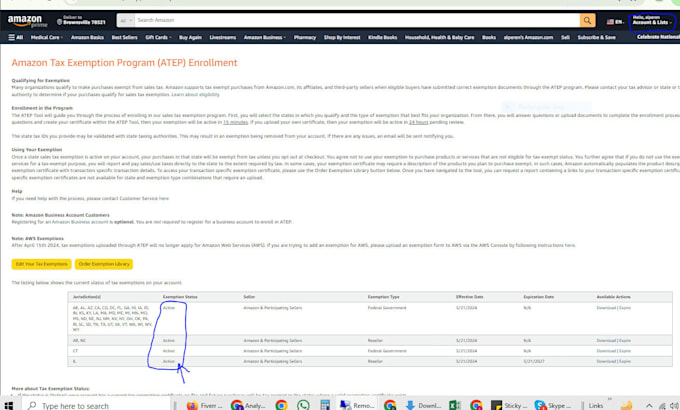Open alperen's Amazon.com

point(528,37)
